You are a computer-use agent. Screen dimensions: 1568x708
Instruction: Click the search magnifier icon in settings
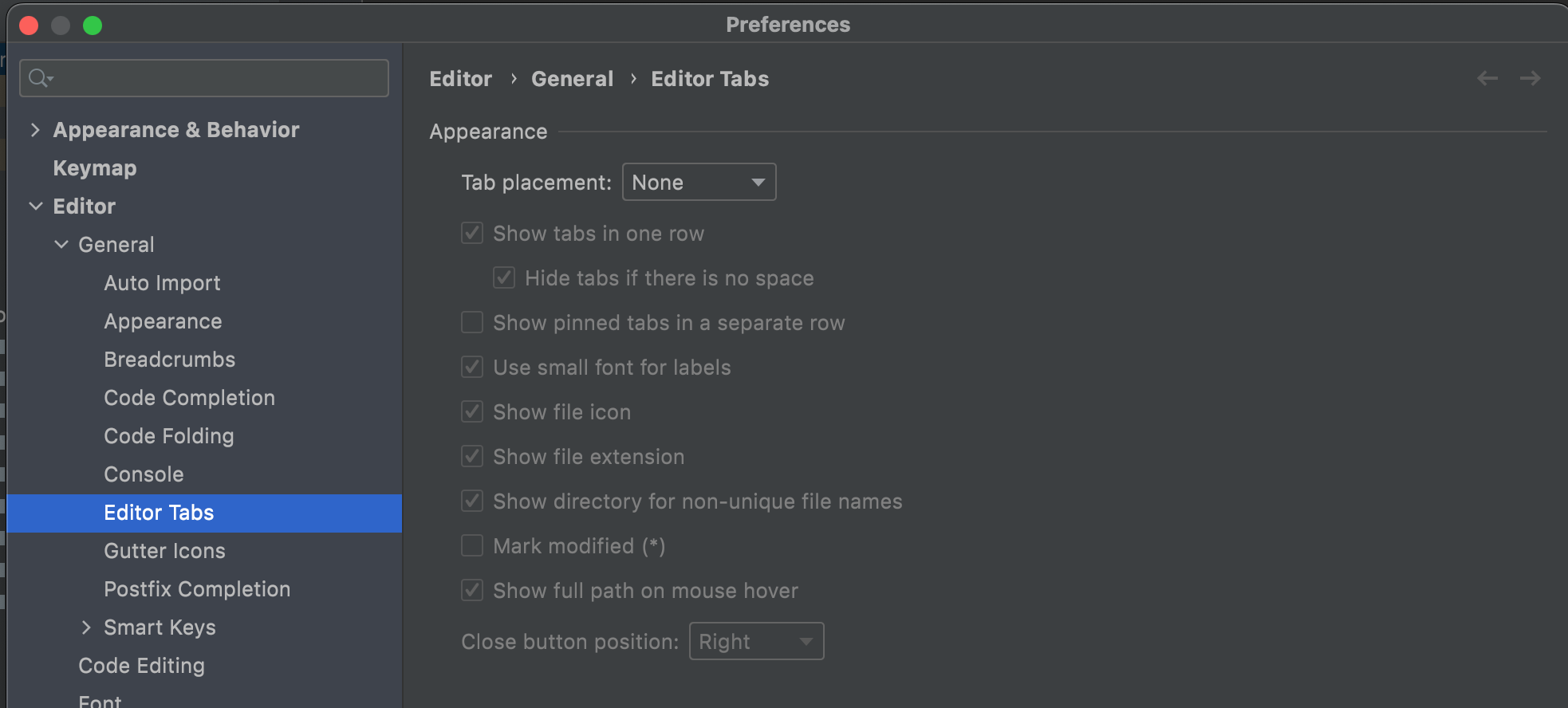coord(39,78)
